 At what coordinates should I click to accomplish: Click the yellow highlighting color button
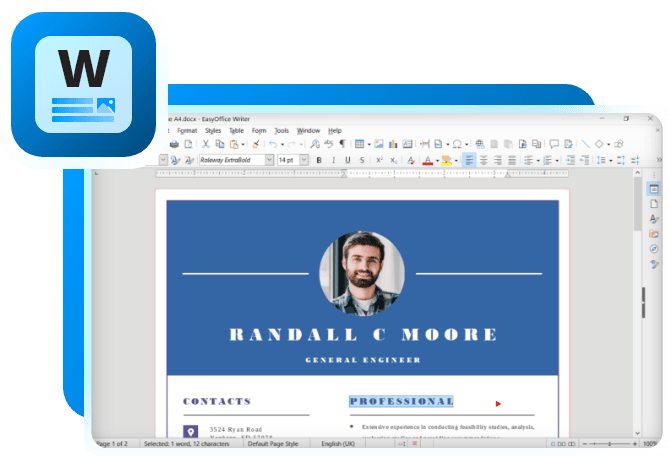pyautogui.click(x=446, y=160)
